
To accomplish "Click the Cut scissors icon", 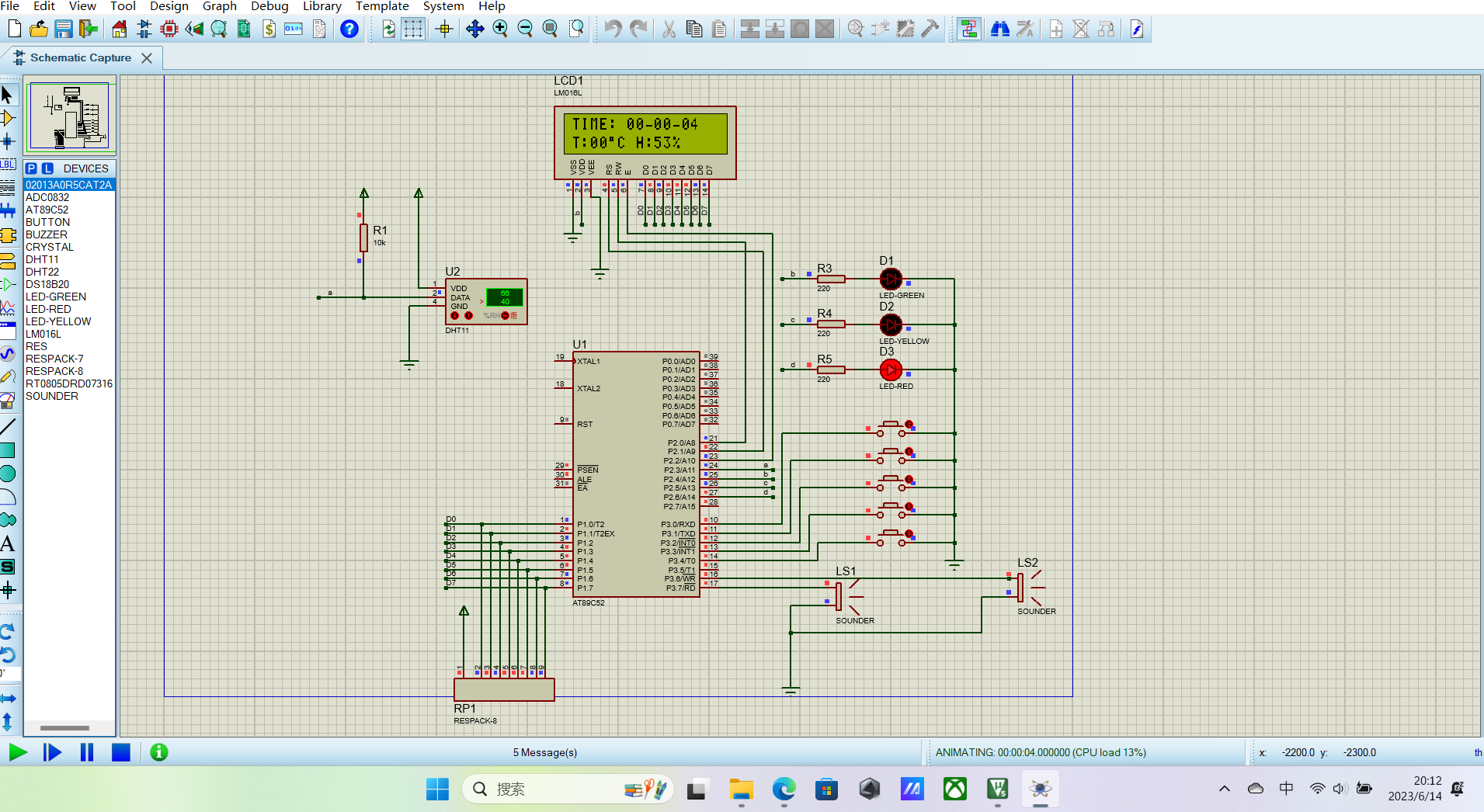I will (669, 29).
